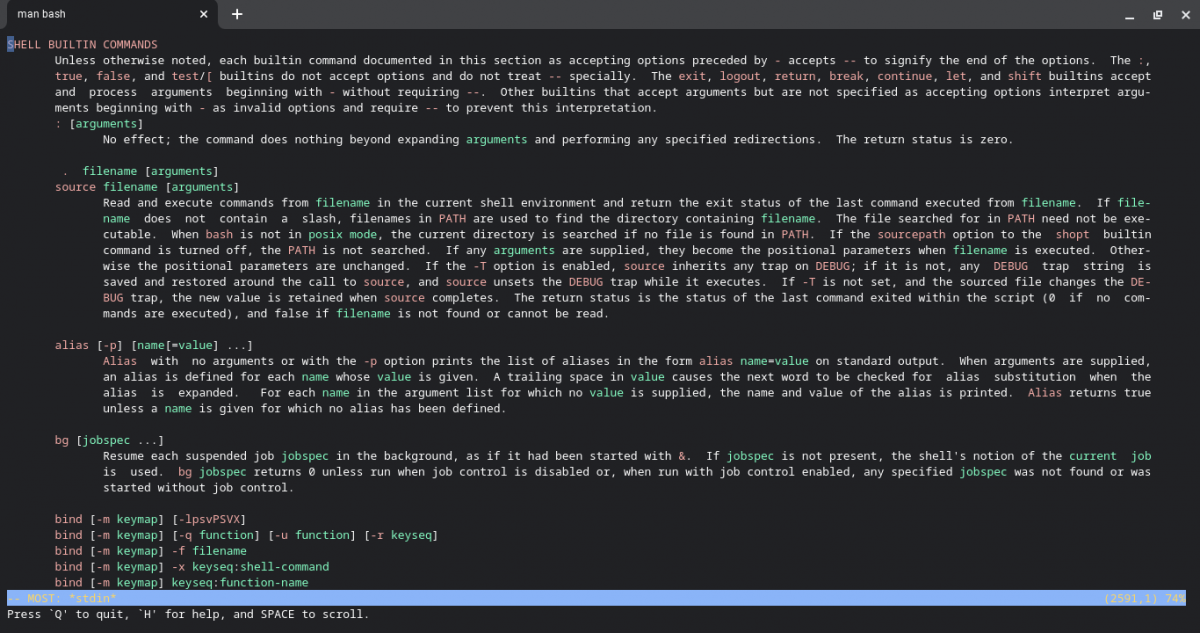
Task: Restore the terminal window size
Action: 1157,14
